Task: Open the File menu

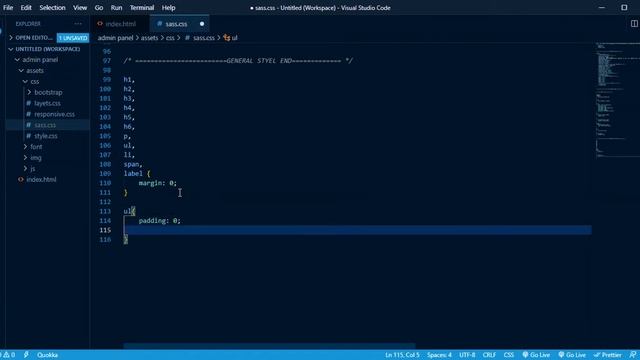Action: [8, 8]
